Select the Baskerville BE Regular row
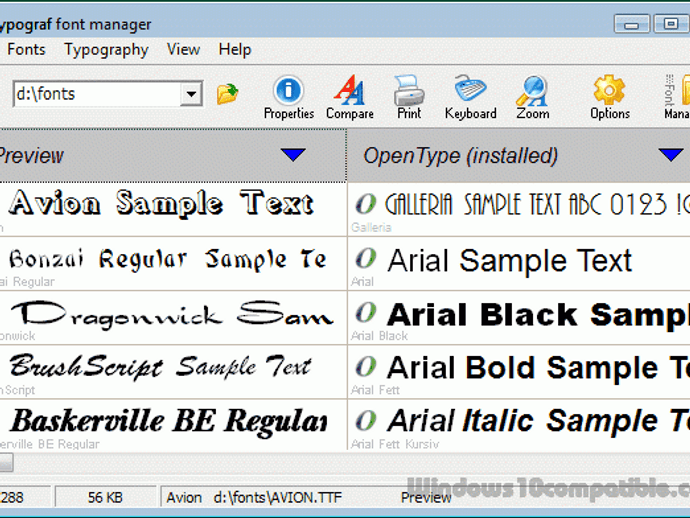This screenshot has width=690, height=518. (173, 425)
